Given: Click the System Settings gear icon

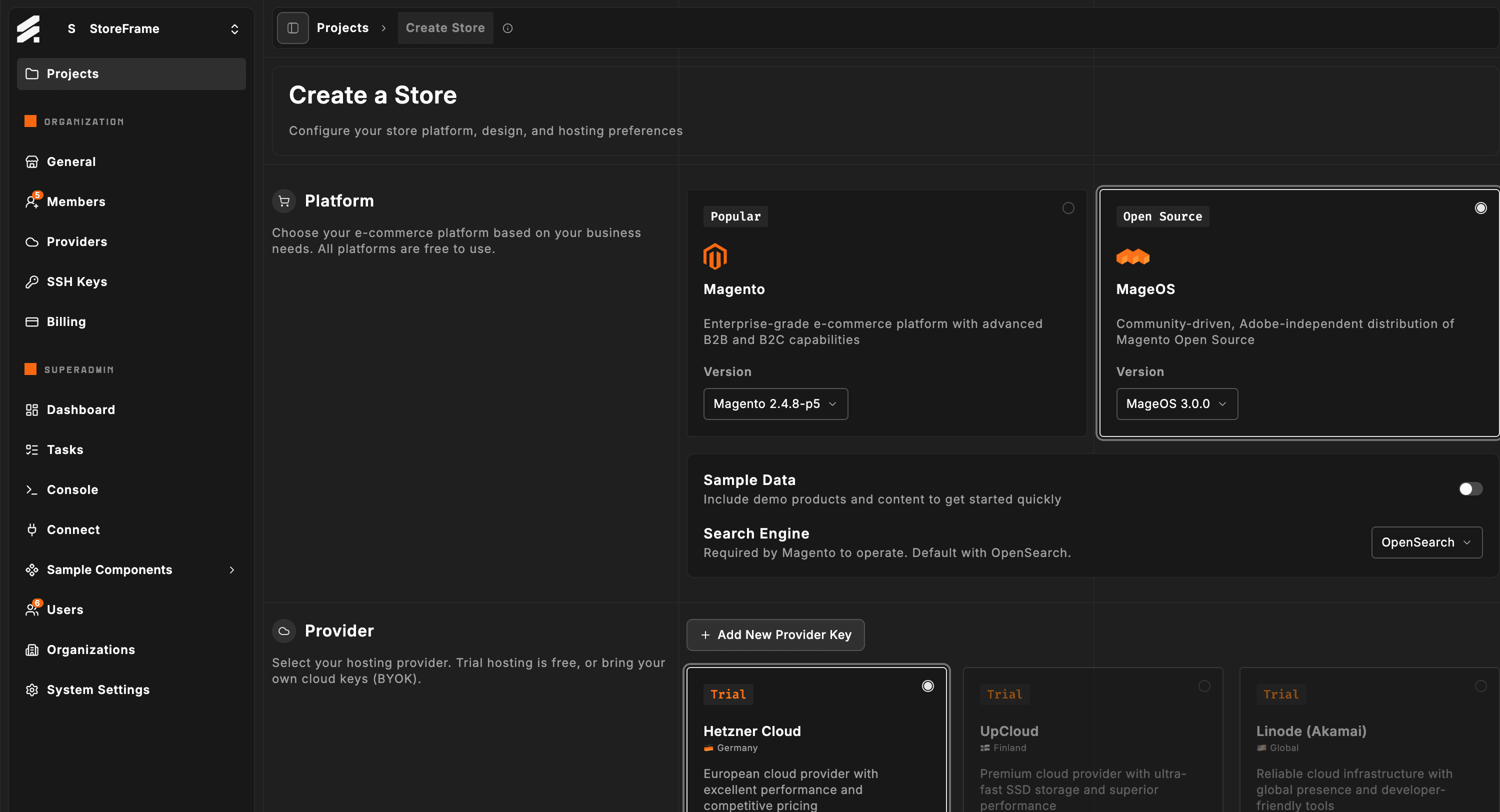Looking at the screenshot, I should [32, 689].
